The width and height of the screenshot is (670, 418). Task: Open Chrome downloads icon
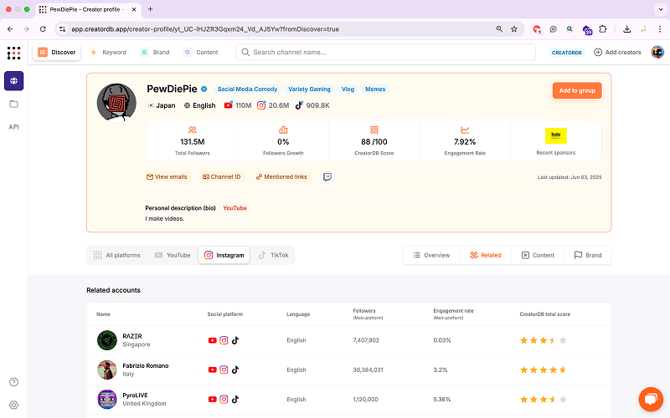click(627, 29)
